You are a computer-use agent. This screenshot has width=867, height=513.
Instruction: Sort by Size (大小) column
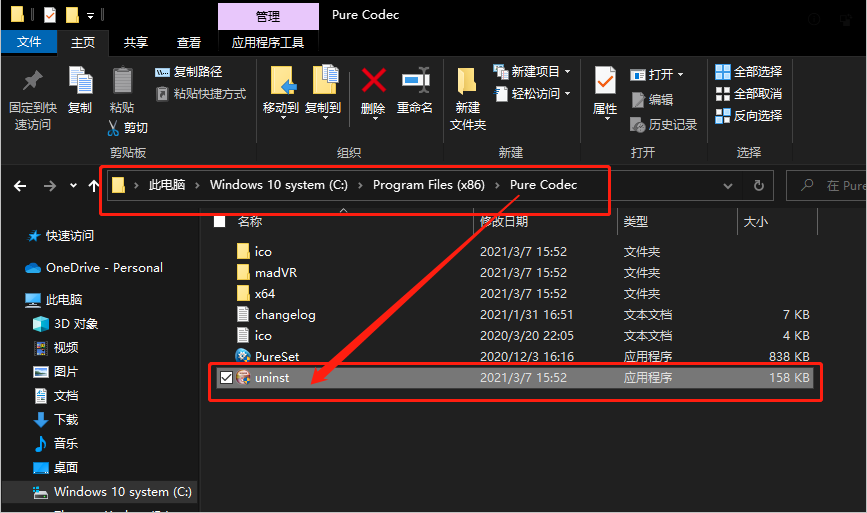pos(755,222)
